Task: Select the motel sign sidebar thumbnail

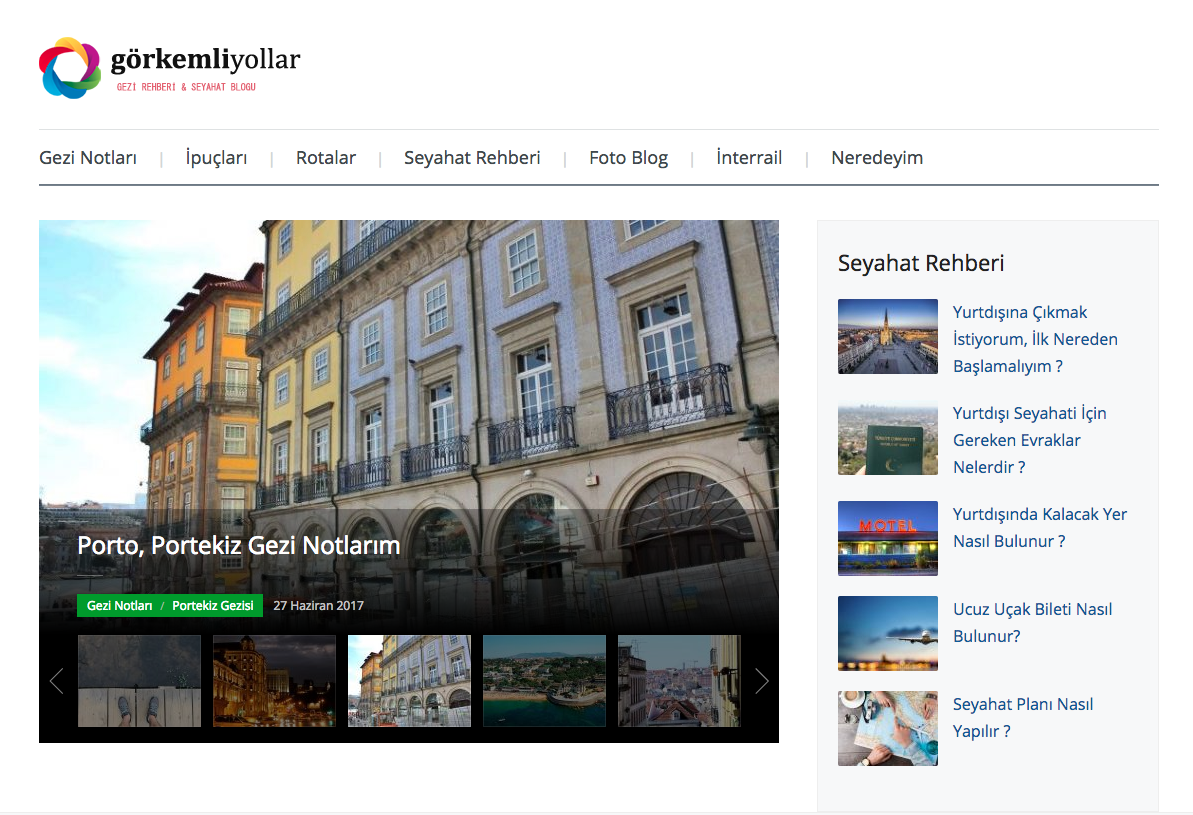Action: (887, 538)
